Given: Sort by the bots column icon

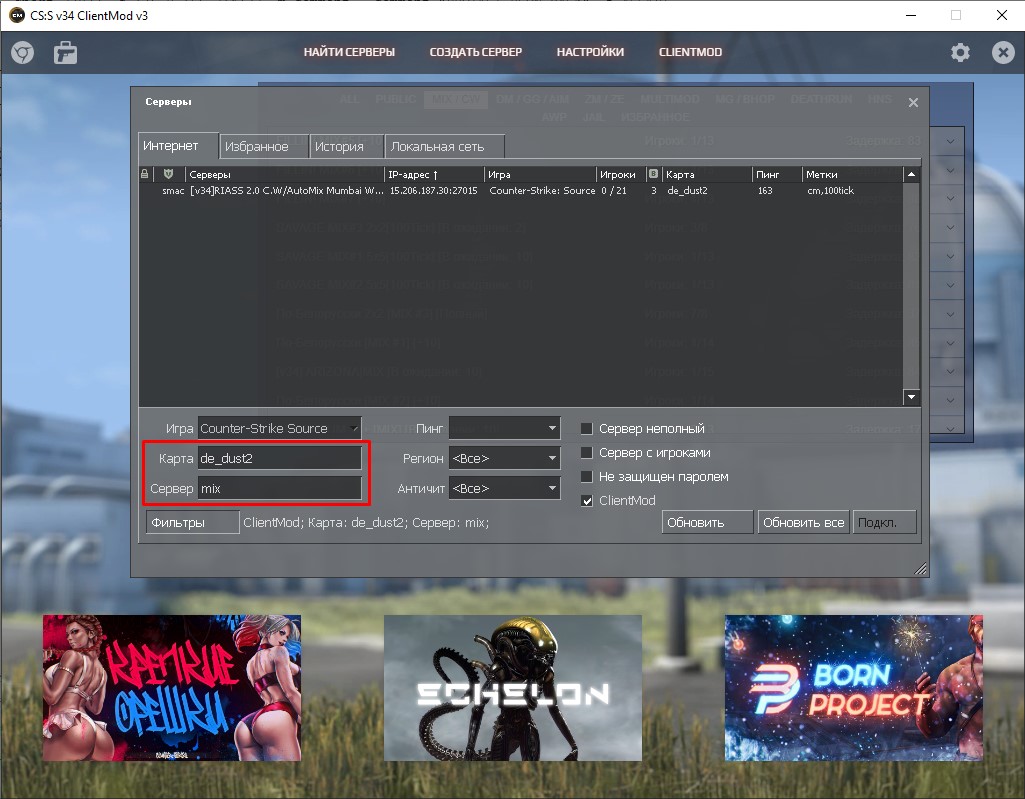Looking at the screenshot, I should pyautogui.click(x=653, y=174).
